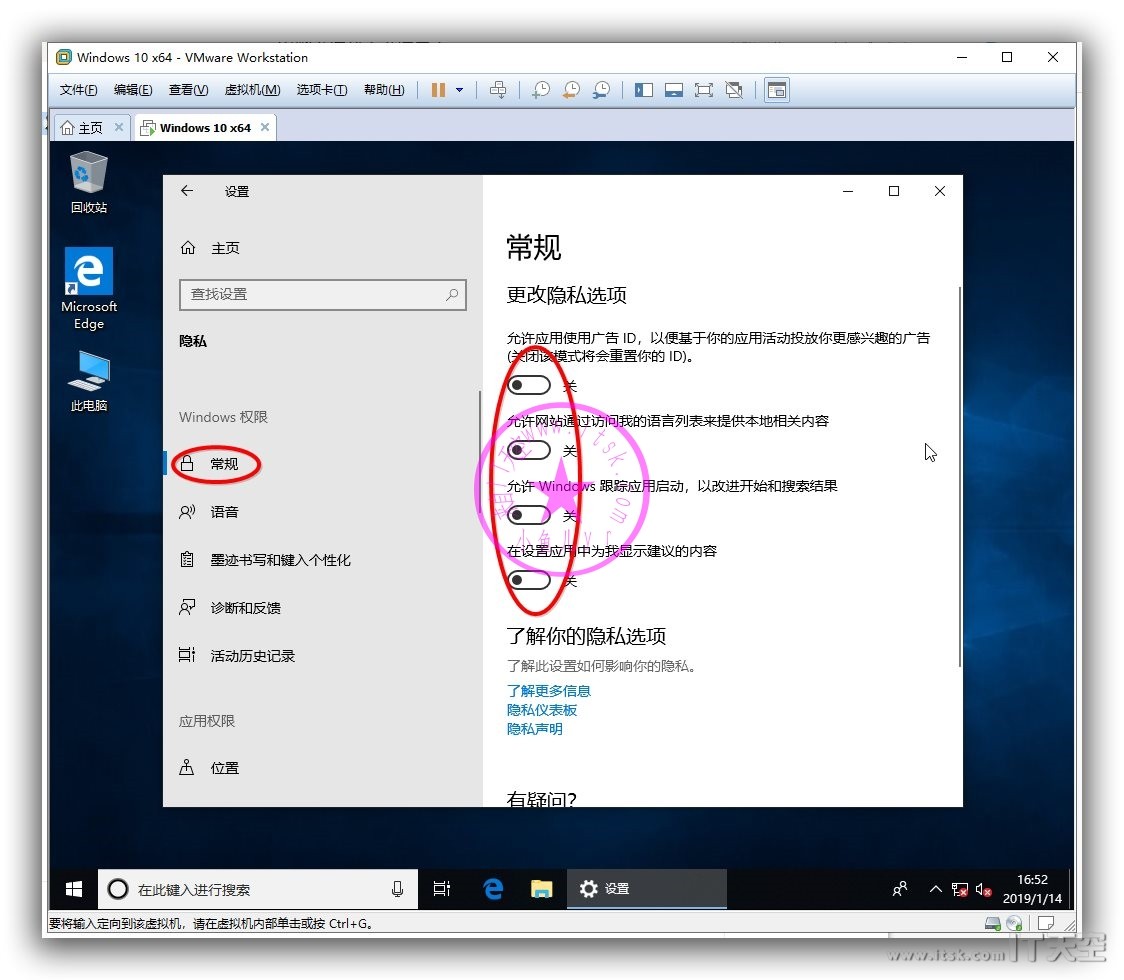Screen dimensions: 1124x980
Task: Open 诊断和反馈 settings page
Action: 321,608
